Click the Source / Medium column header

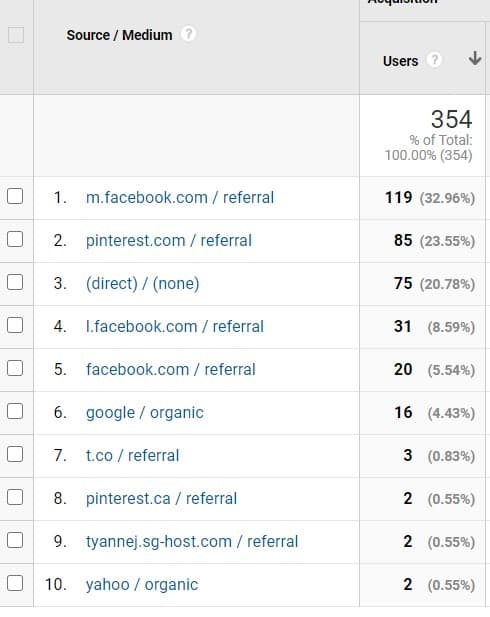tap(119, 35)
